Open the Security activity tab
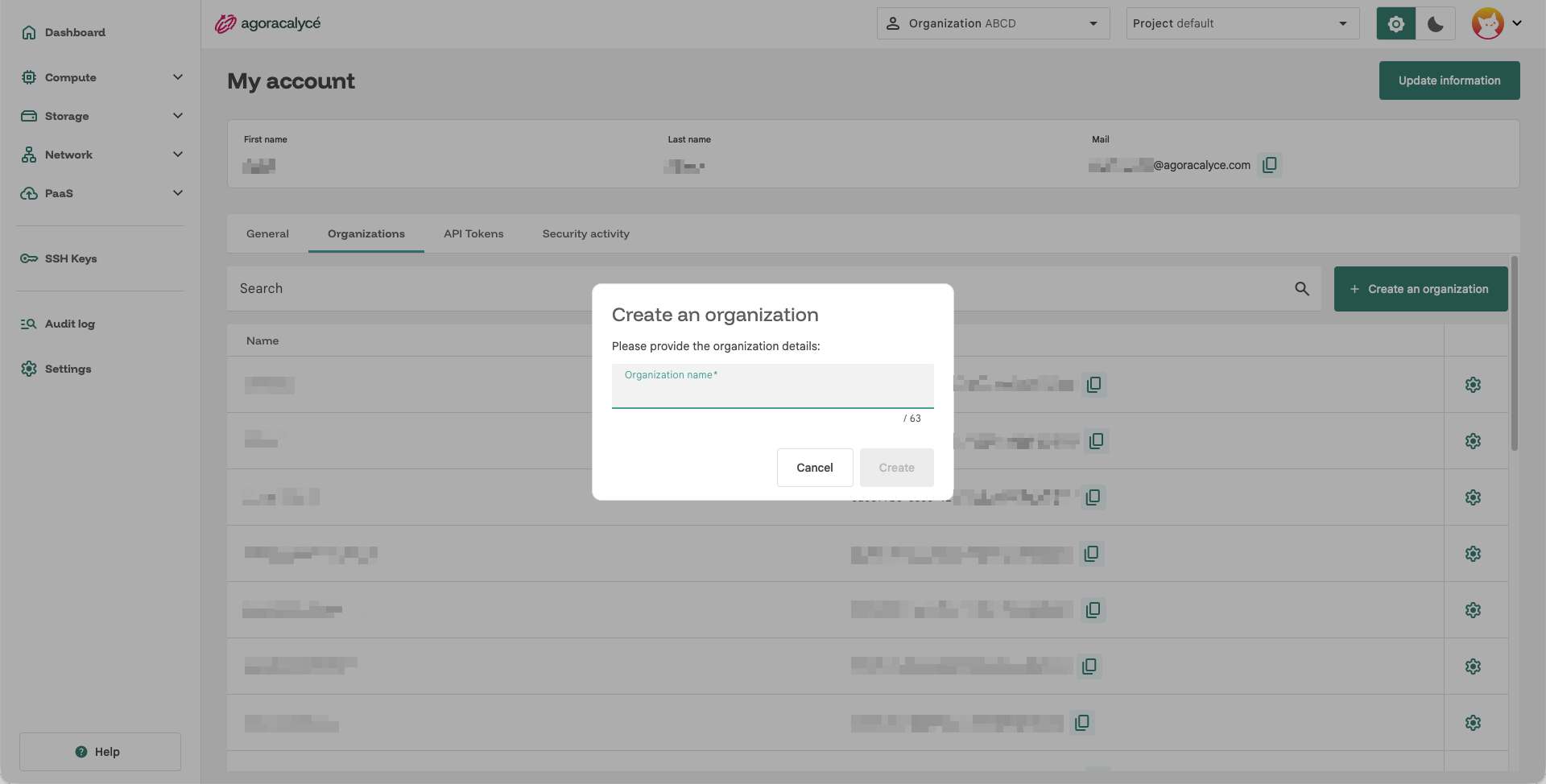 pyautogui.click(x=586, y=233)
